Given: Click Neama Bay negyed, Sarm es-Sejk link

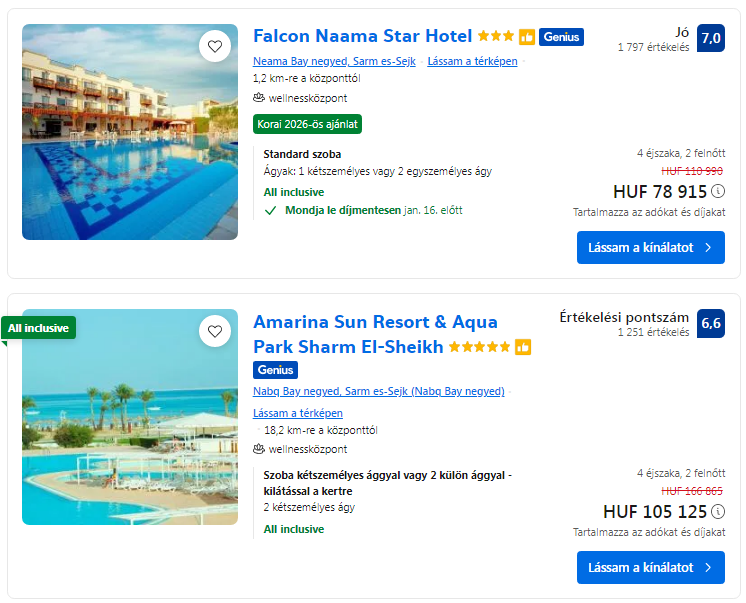Looking at the screenshot, I should pyautogui.click(x=334, y=61).
